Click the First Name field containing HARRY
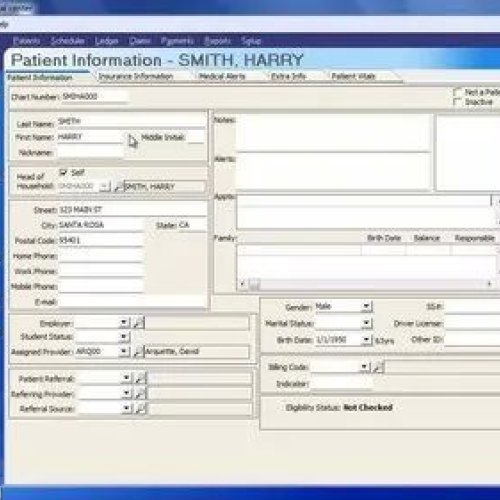Image resolution: width=500 pixels, height=500 pixels. coord(90,137)
